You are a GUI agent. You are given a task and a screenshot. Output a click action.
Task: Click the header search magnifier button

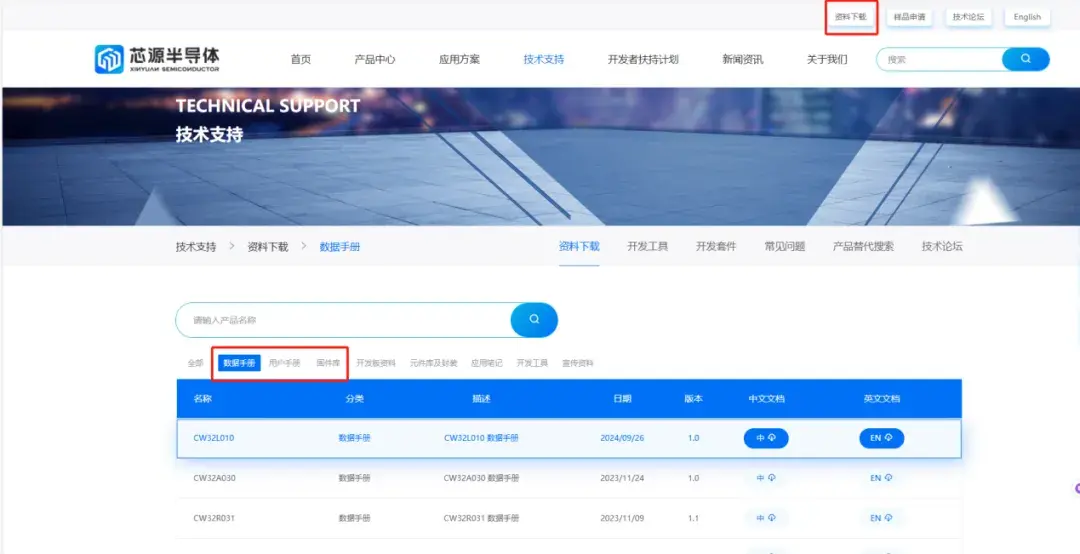click(x=1026, y=59)
